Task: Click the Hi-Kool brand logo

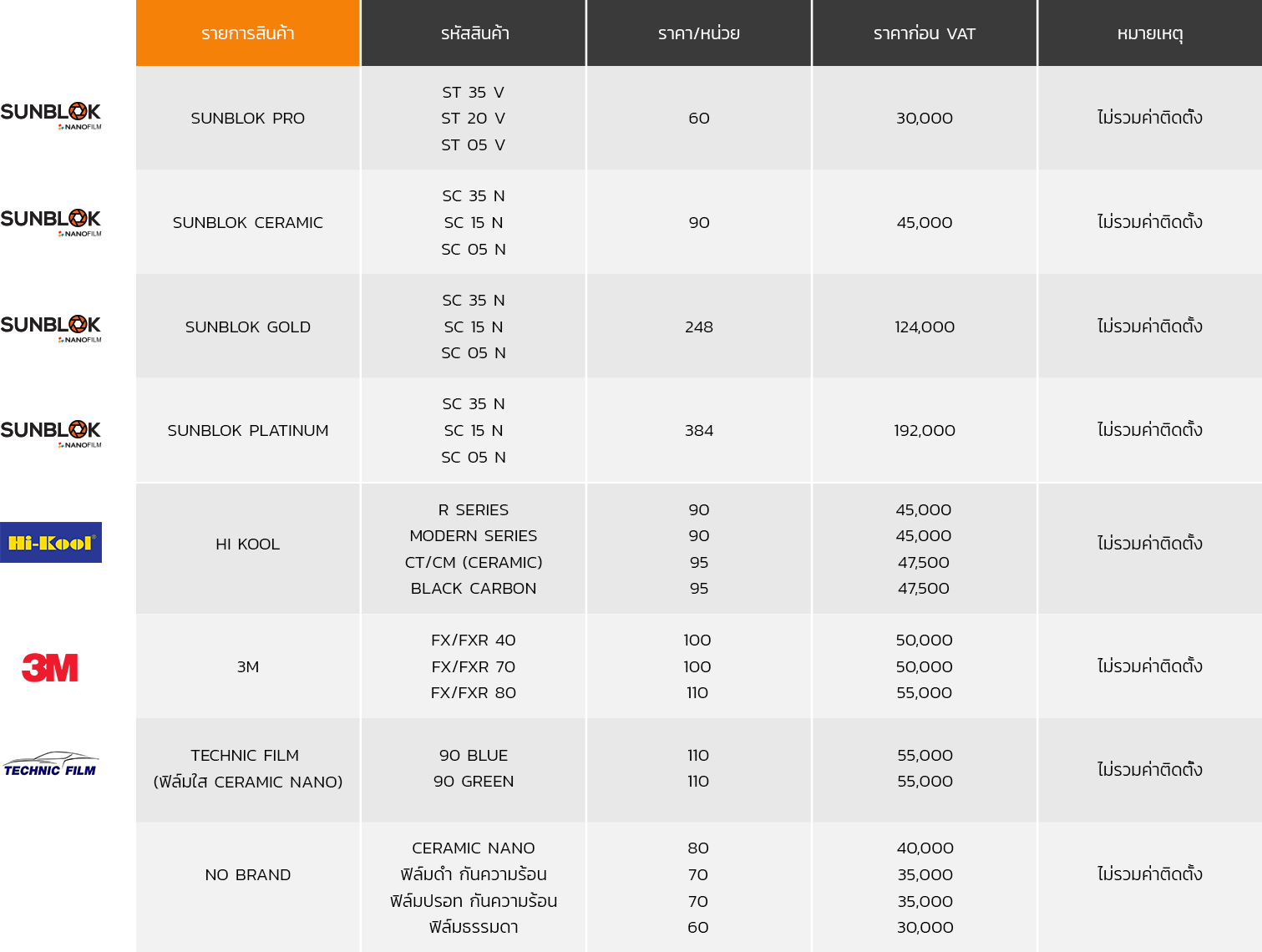Action: pyautogui.click(x=51, y=543)
